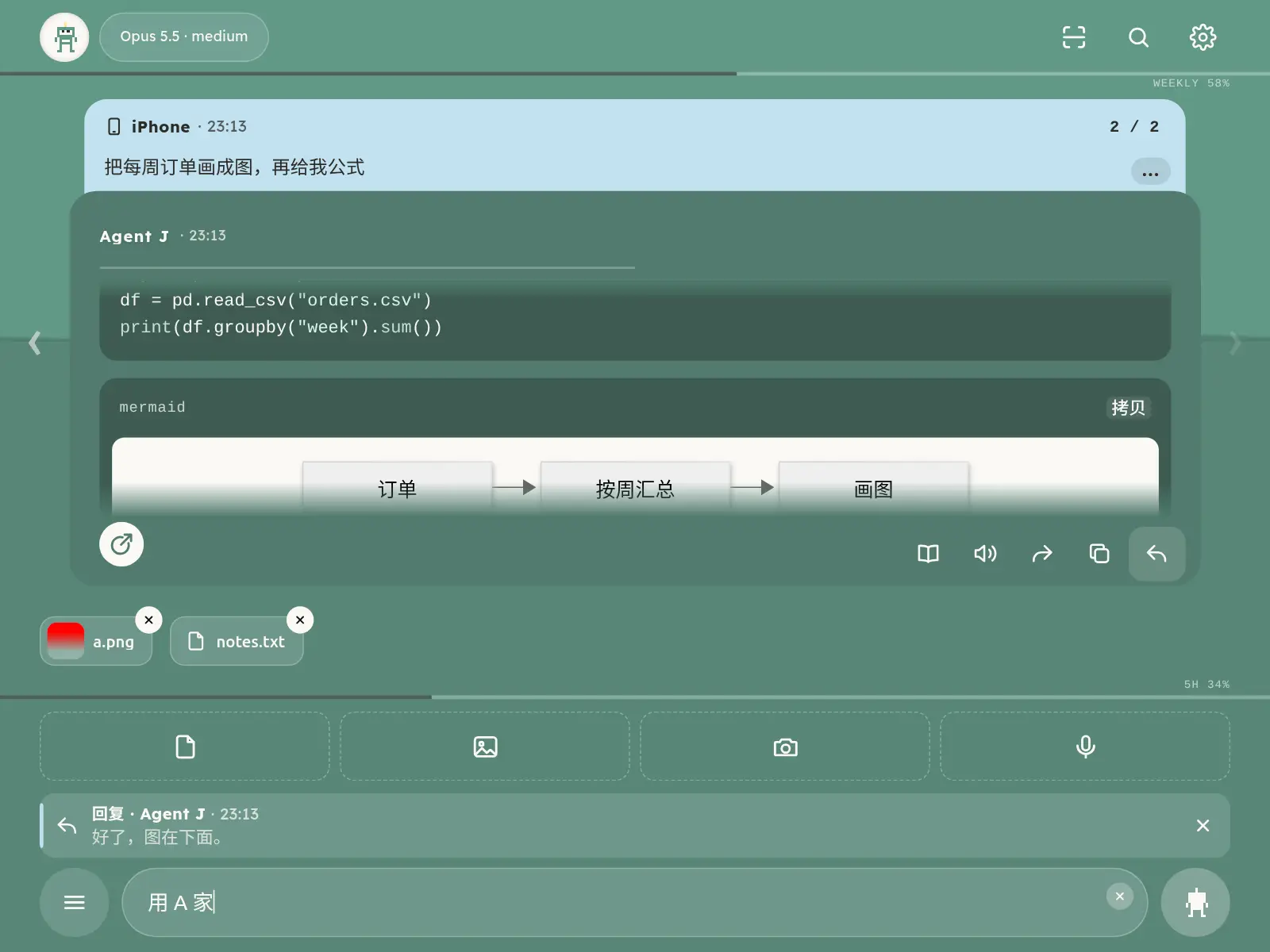Click the circular open-externally icon
Image resolution: width=1270 pixels, height=952 pixels.
(121, 544)
